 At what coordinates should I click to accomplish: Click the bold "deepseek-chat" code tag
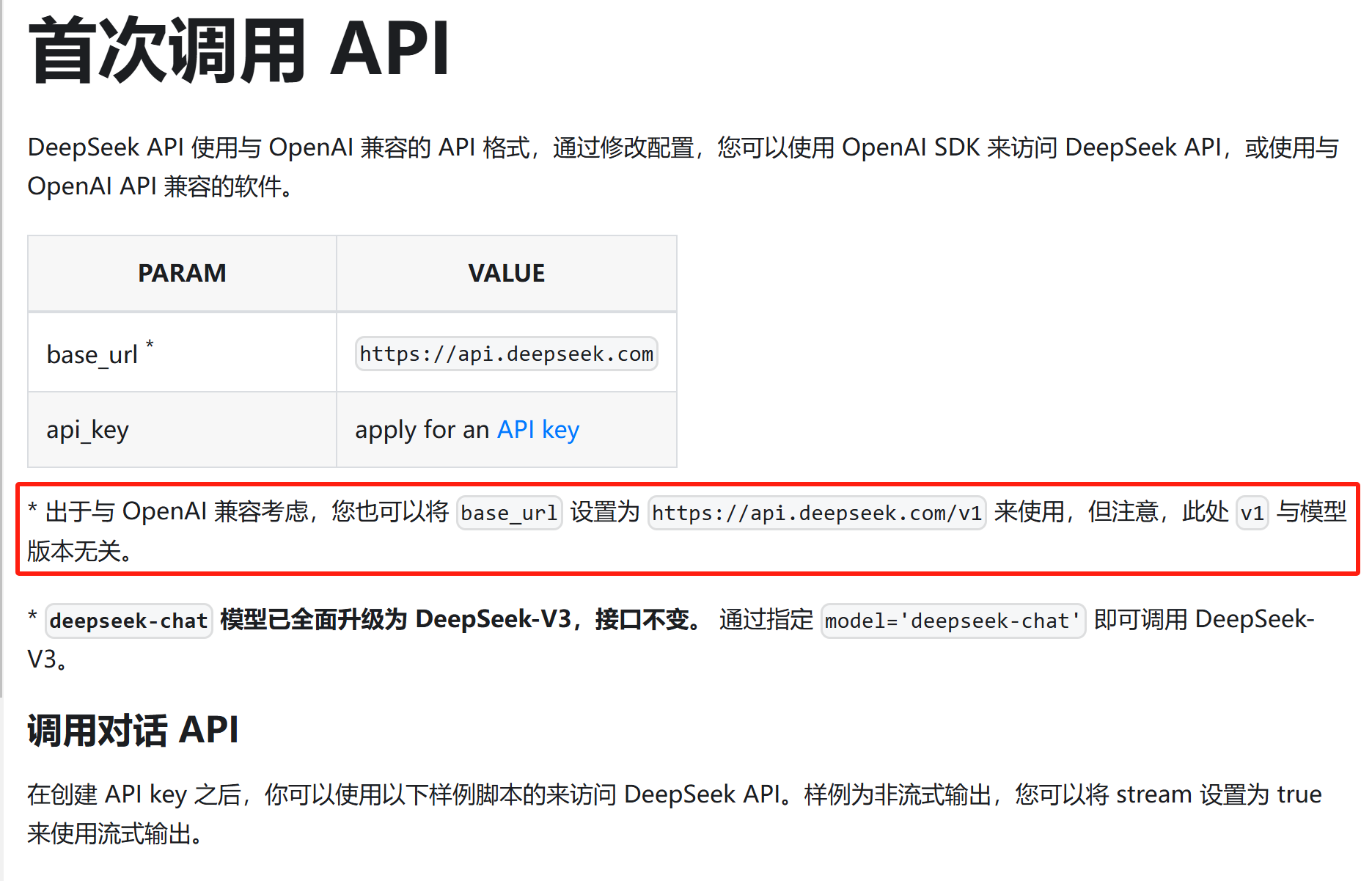pyautogui.click(x=129, y=621)
